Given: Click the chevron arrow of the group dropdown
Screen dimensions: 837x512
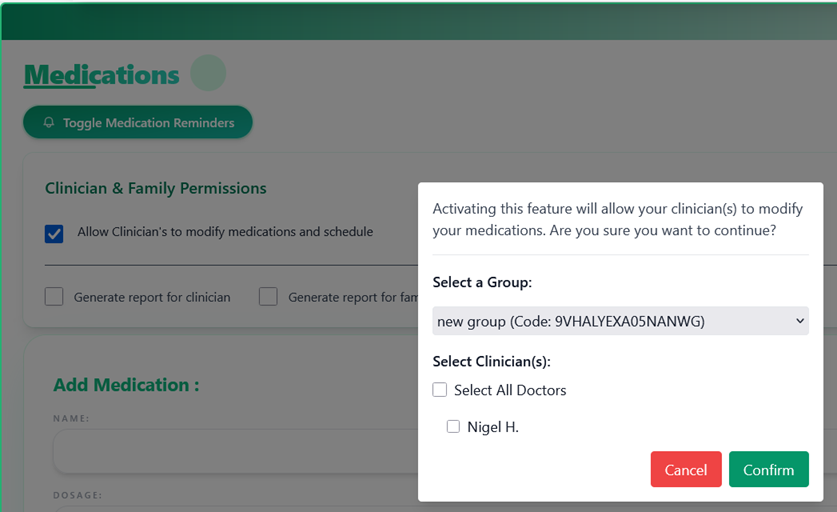Looking at the screenshot, I should click(798, 321).
